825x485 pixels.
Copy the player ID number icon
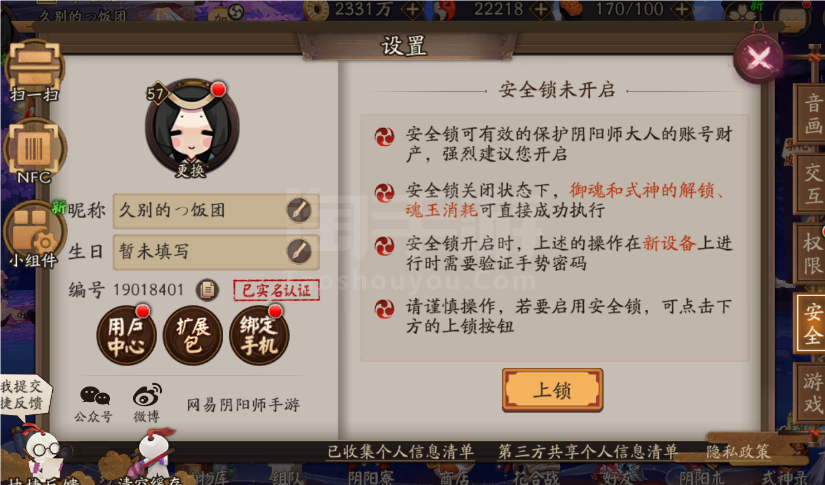click(x=207, y=289)
